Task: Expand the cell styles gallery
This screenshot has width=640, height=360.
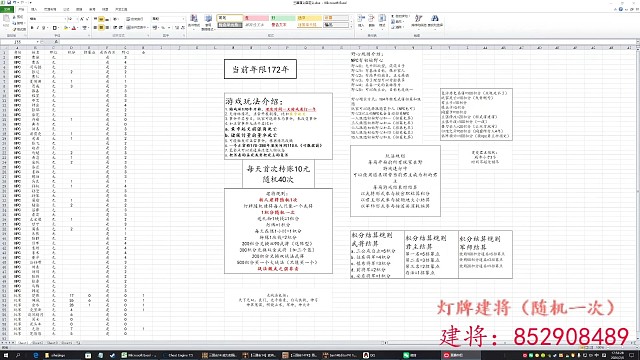Action: coord(351,27)
